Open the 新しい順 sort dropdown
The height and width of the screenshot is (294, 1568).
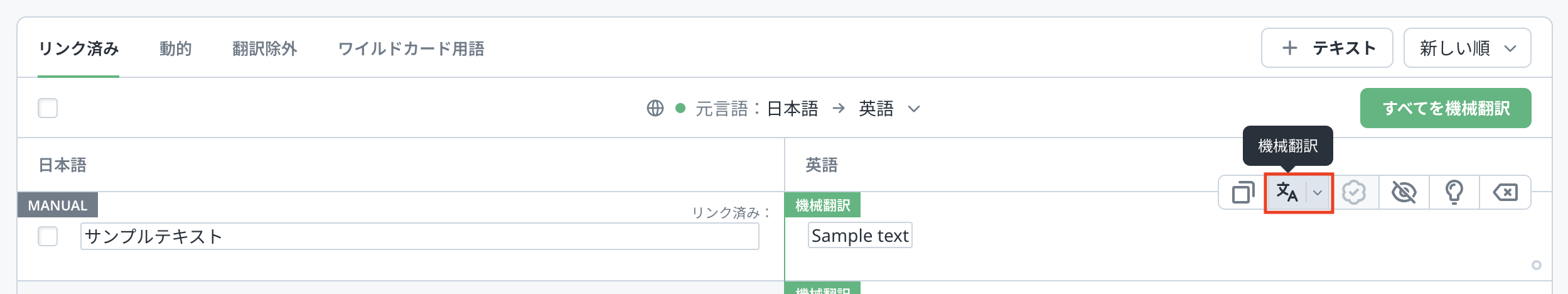pyautogui.click(x=1467, y=48)
